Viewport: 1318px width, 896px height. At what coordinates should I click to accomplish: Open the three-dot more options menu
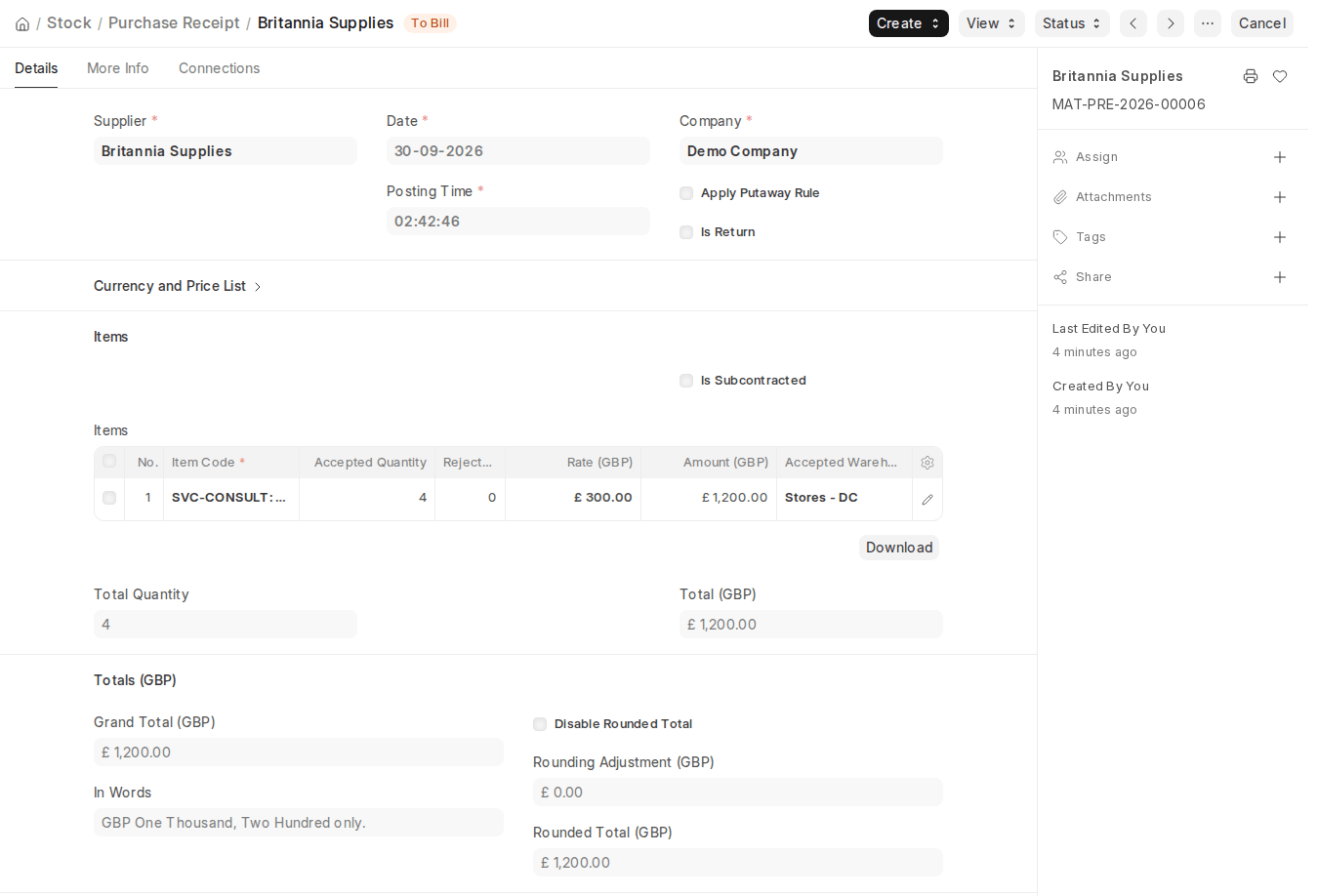point(1208,23)
